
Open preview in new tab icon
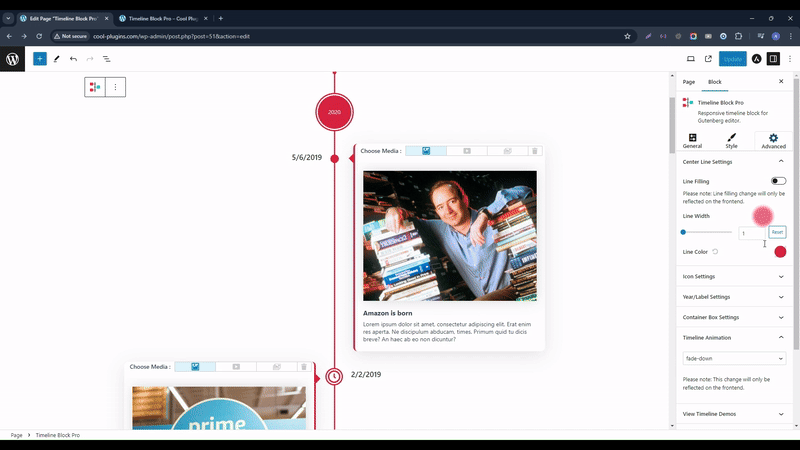pyautogui.click(x=708, y=59)
